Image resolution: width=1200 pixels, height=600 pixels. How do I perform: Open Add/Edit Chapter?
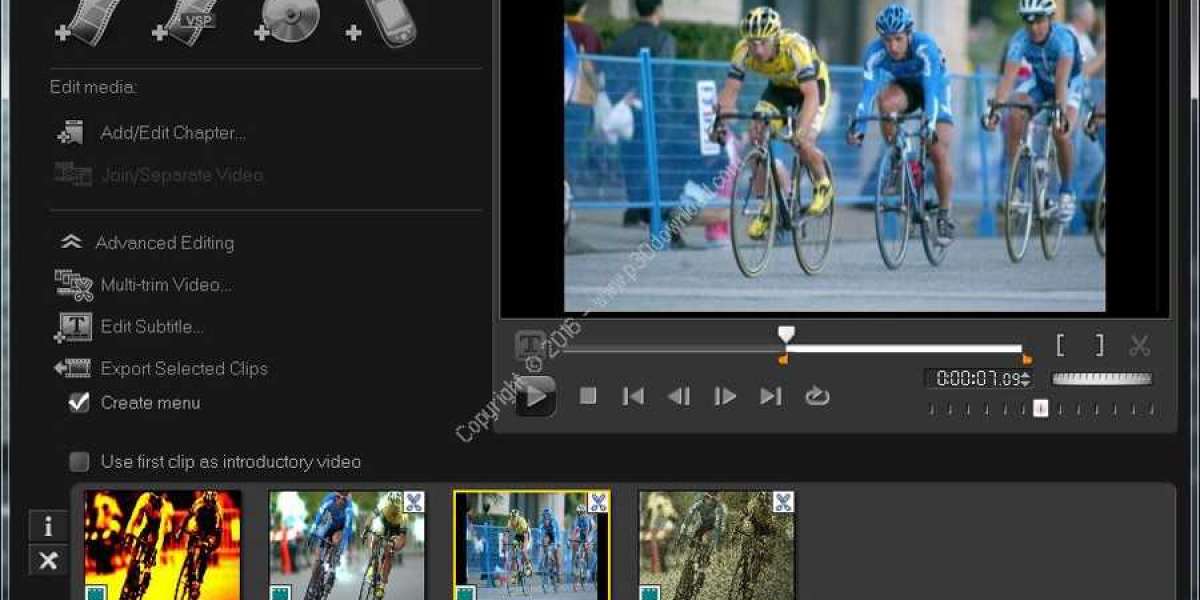point(172,133)
